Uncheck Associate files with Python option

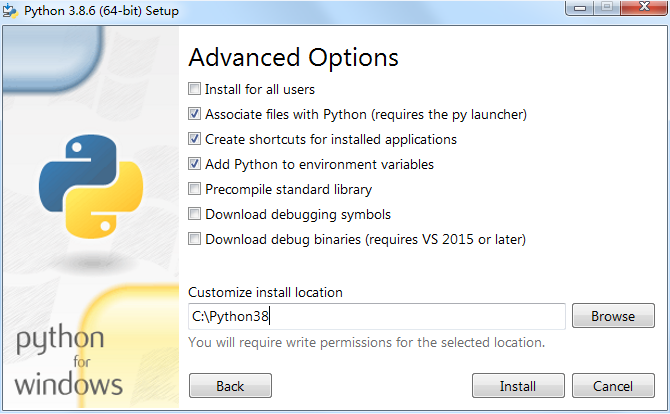coord(195,114)
